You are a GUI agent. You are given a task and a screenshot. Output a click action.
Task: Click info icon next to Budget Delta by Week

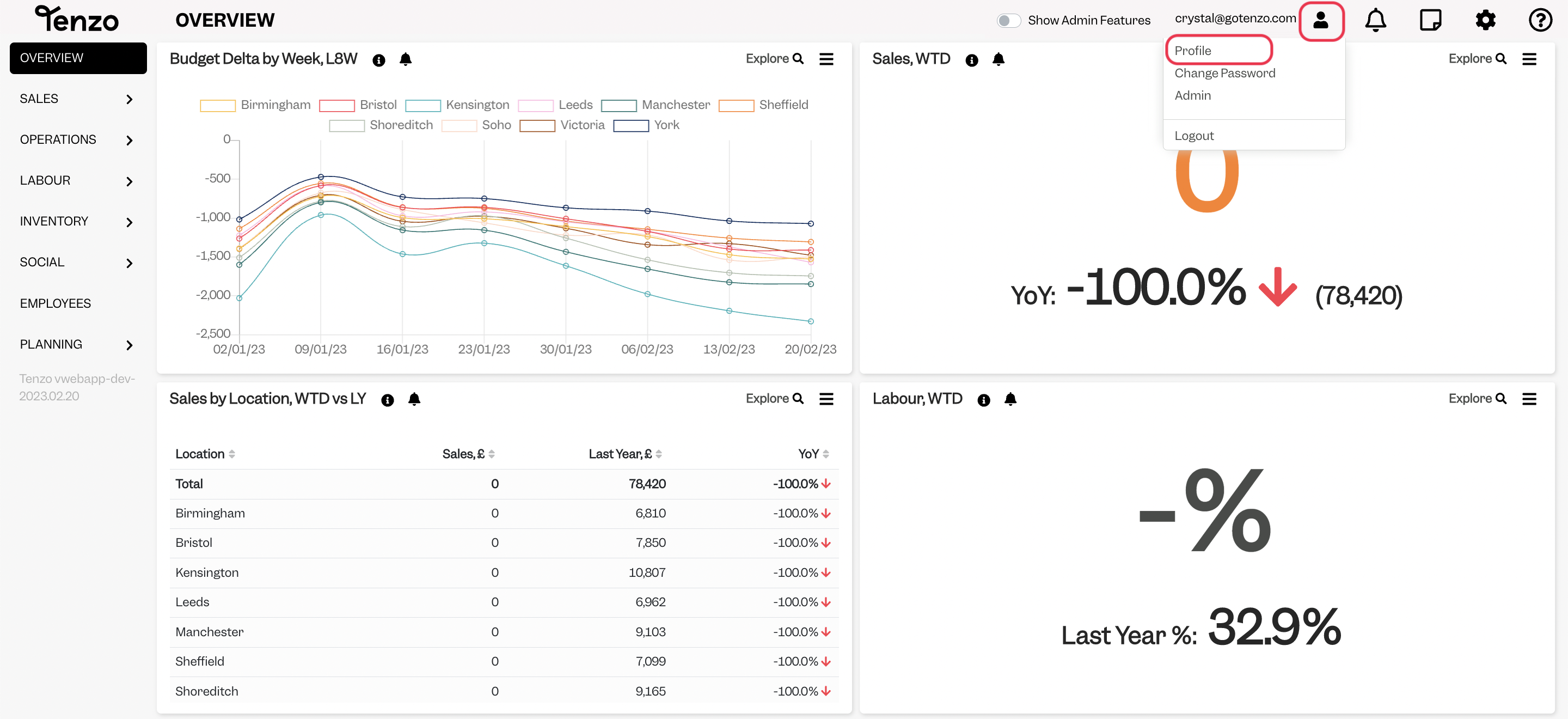point(378,60)
